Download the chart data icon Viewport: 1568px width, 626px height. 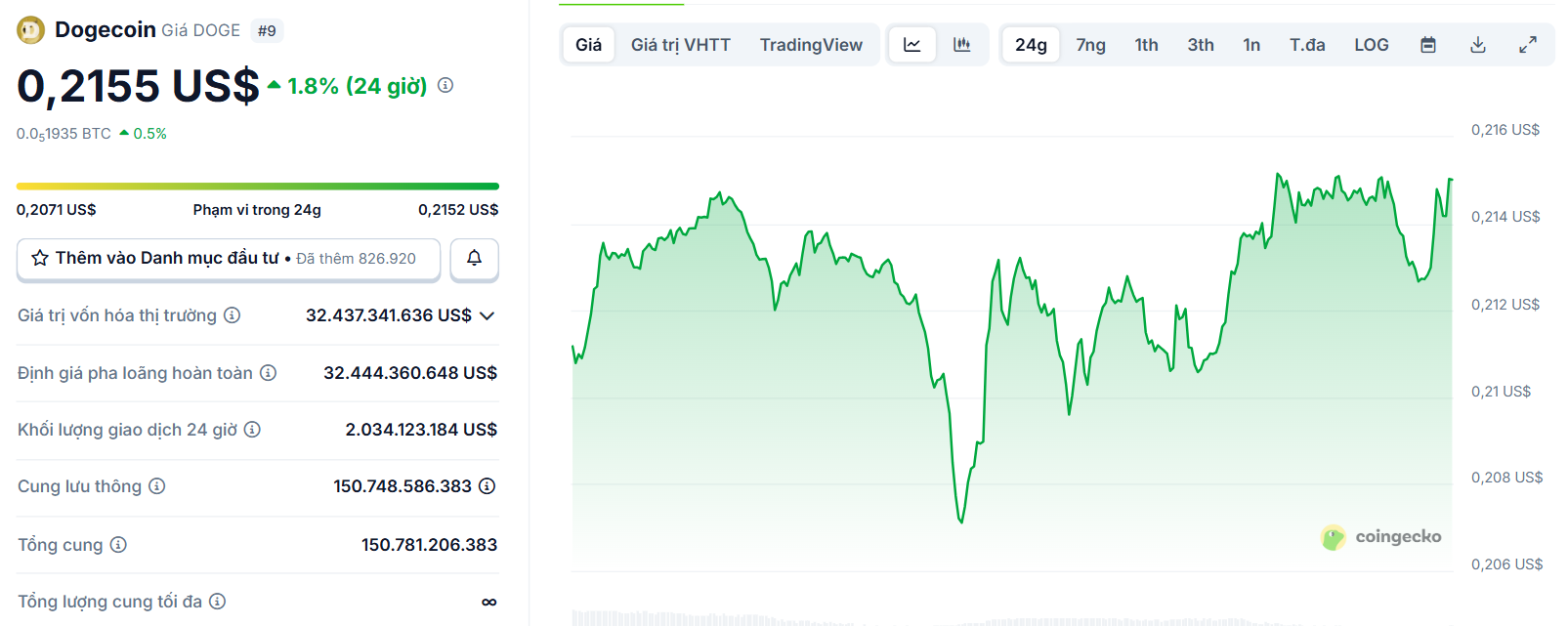click(x=1477, y=44)
